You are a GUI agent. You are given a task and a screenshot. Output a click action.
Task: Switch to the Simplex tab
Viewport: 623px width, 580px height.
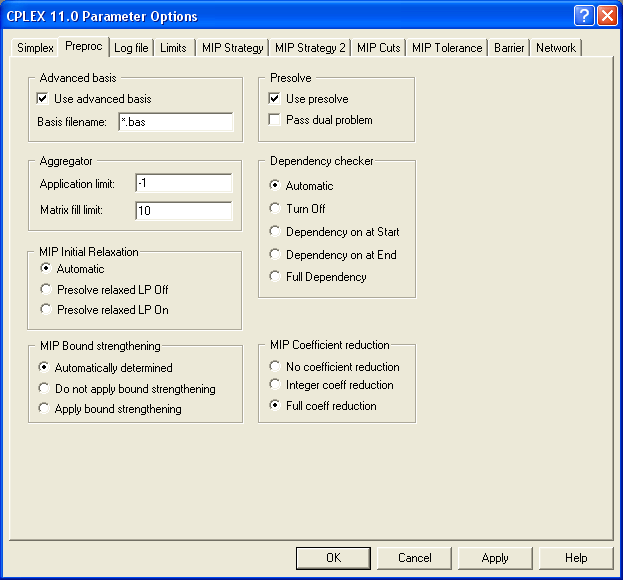[35, 48]
